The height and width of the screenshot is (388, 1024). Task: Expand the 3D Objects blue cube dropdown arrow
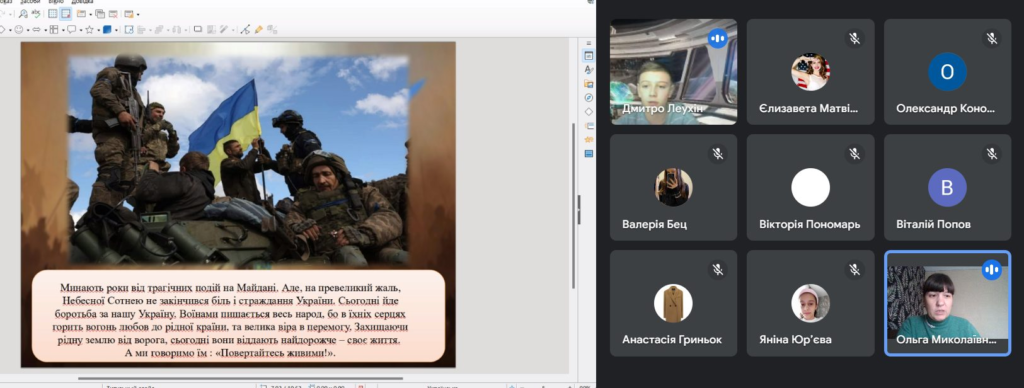tap(116, 30)
